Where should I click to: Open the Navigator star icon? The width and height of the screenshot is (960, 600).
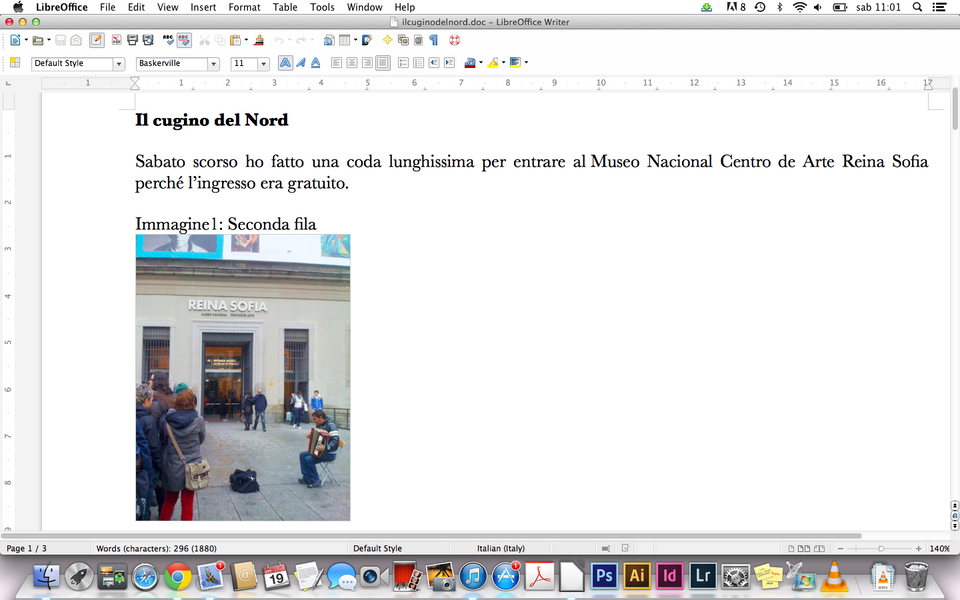point(388,41)
